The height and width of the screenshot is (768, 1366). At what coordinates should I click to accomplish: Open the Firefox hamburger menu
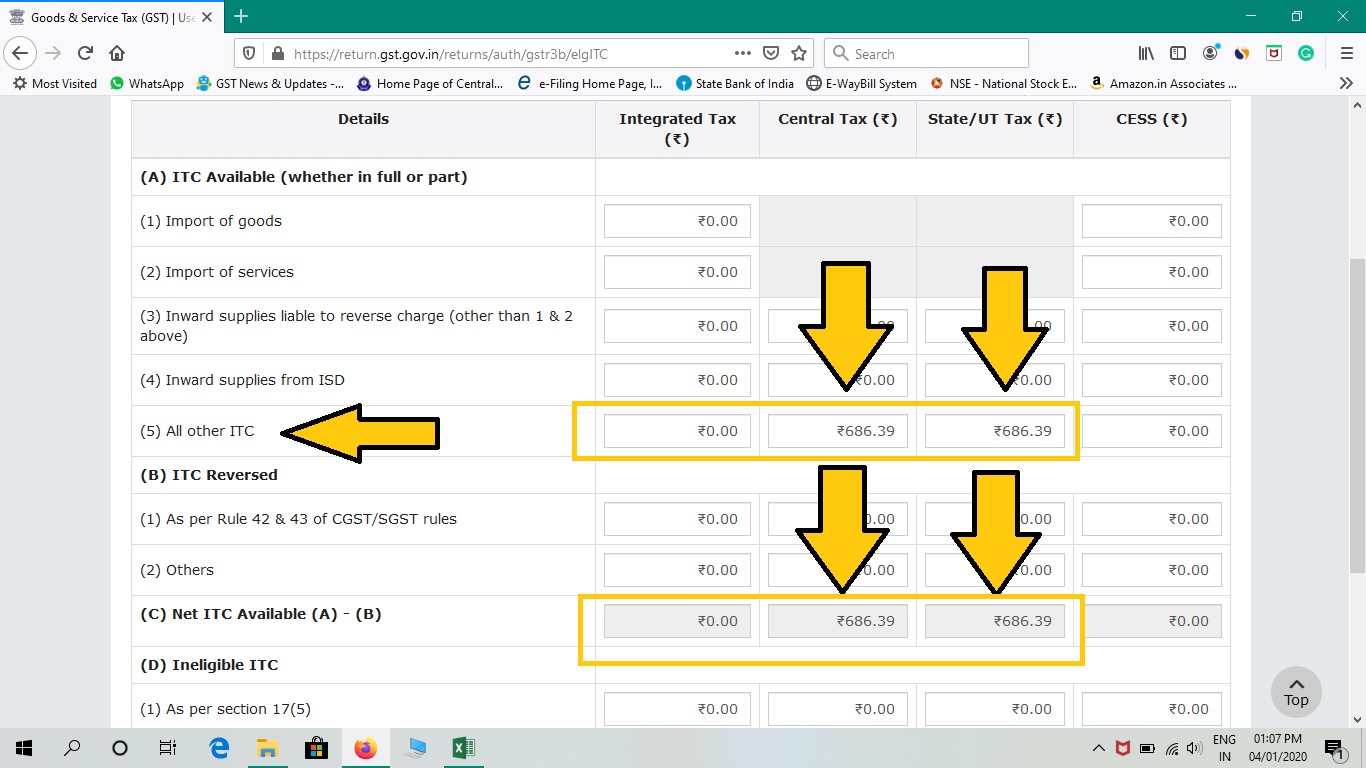click(1346, 52)
